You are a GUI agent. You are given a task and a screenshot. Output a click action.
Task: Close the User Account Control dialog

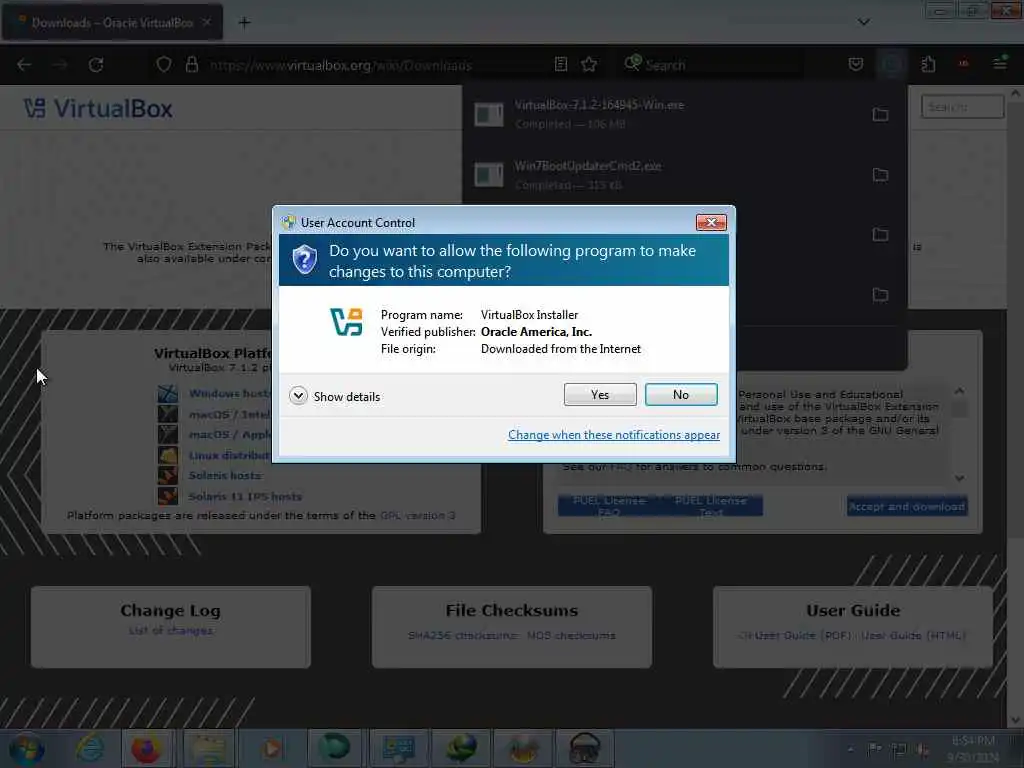click(x=711, y=223)
